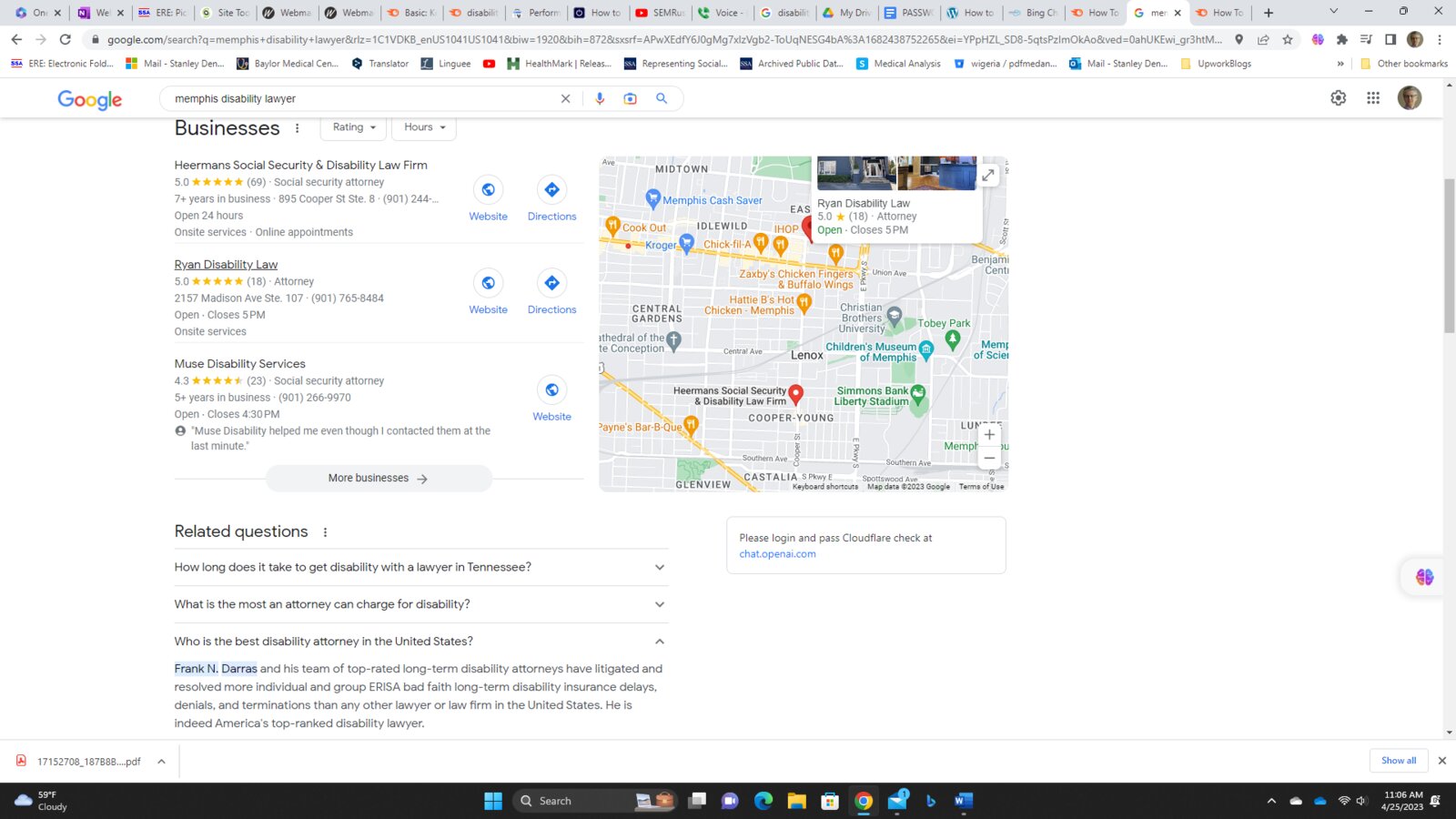The height and width of the screenshot is (819, 1456).
Task: Switch to the Site Tools tab
Action: 224,13
